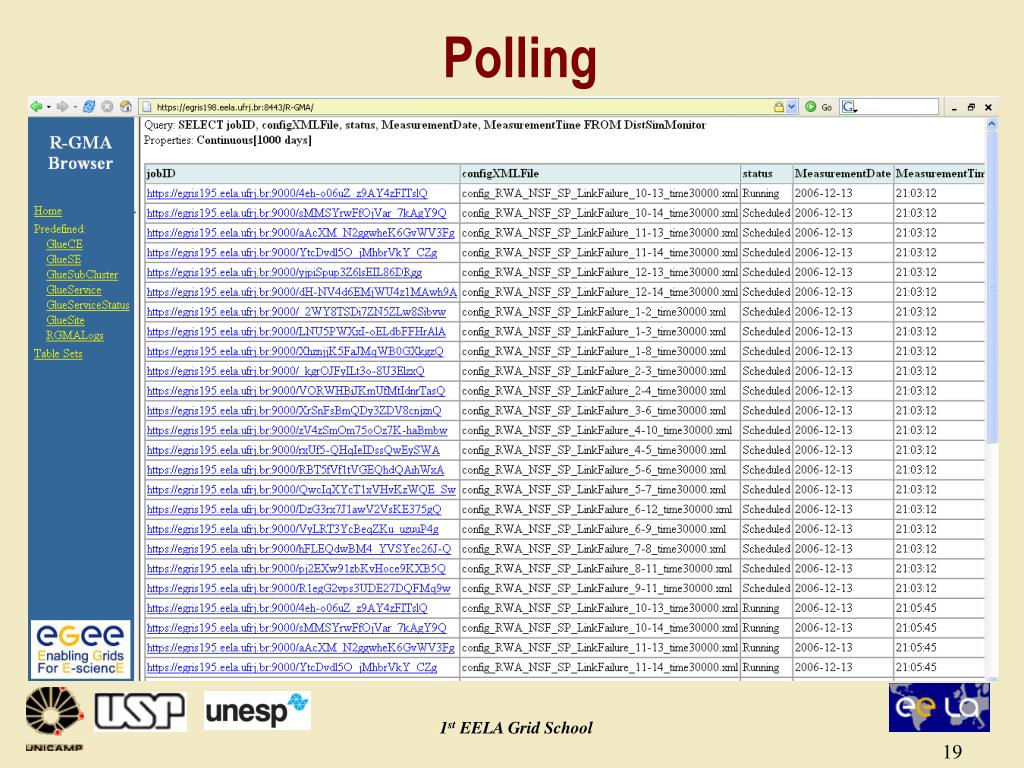Open the GlueSE predefined table link

[x=63, y=259]
